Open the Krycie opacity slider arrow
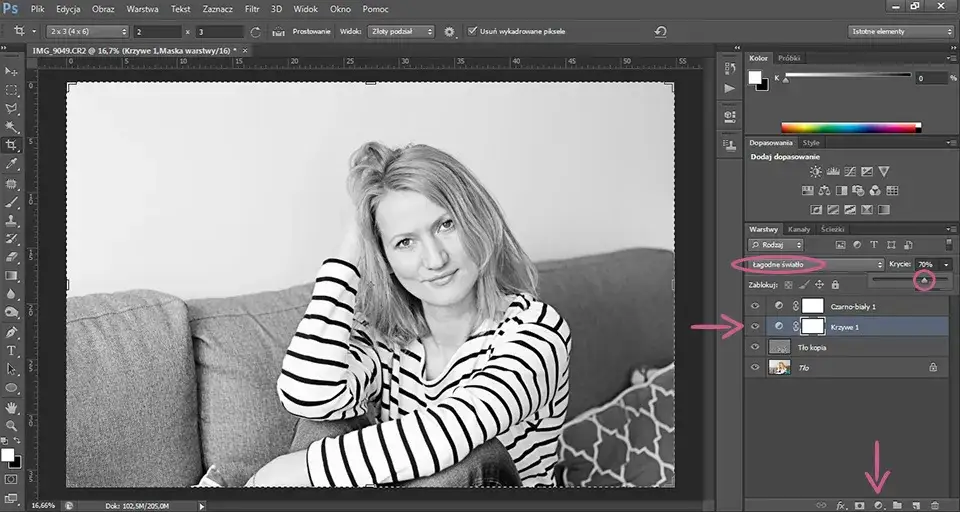Image resolution: width=960 pixels, height=512 pixels. [947, 265]
